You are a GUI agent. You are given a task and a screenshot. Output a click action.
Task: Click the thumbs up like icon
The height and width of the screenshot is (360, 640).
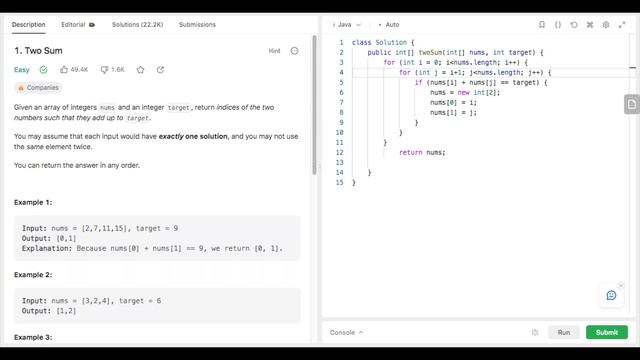pos(64,69)
